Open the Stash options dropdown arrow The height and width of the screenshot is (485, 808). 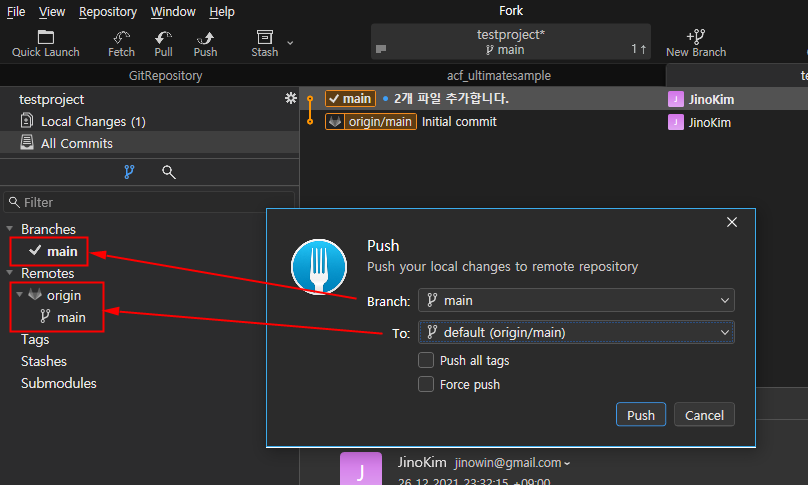coord(290,43)
